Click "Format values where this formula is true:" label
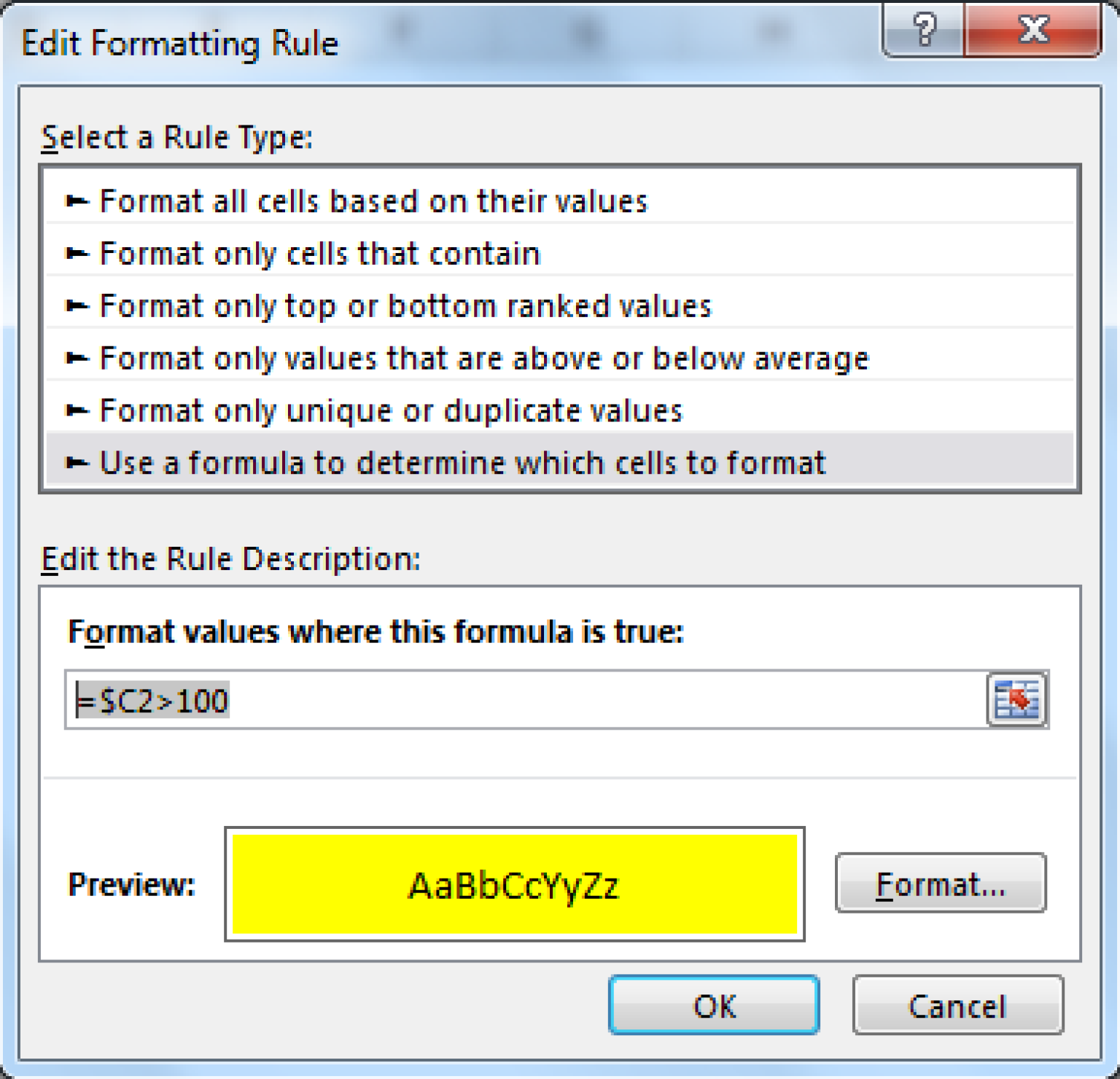Viewport: 1120px width, 1079px height. point(376,631)
